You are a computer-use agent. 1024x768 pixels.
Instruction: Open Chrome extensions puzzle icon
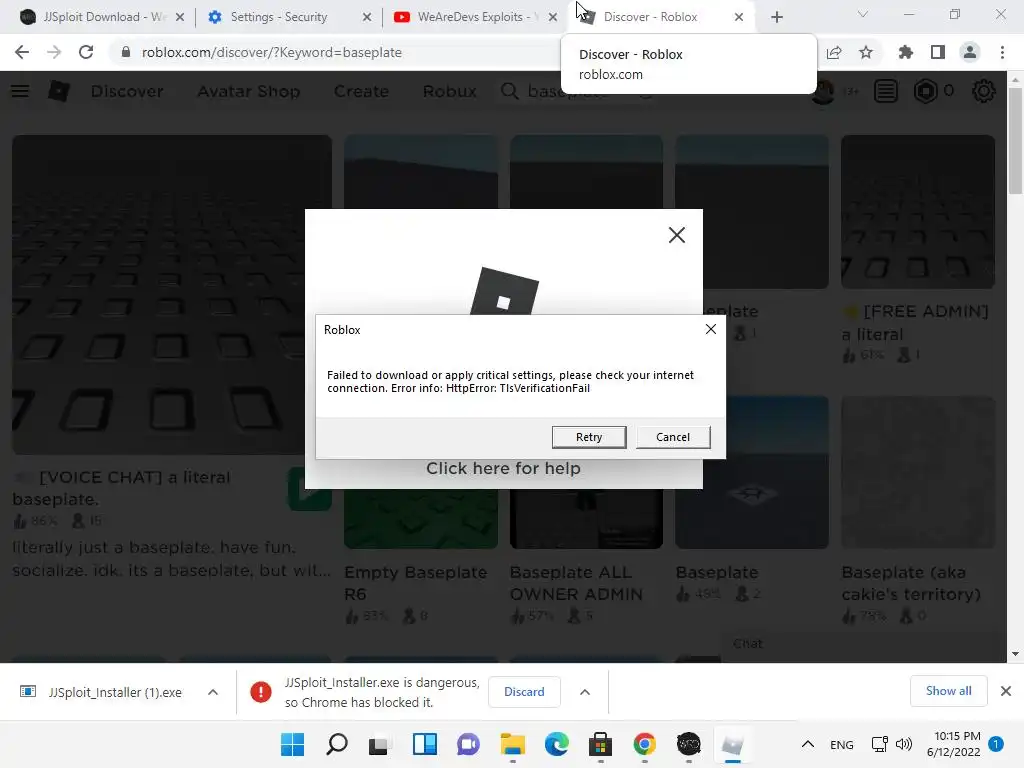(906, 52)
